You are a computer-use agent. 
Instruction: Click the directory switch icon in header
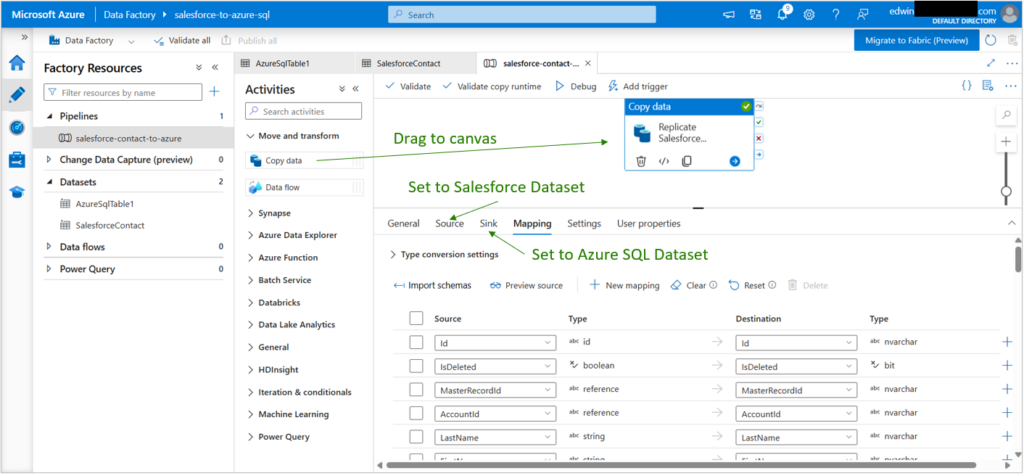coord(756,14)
